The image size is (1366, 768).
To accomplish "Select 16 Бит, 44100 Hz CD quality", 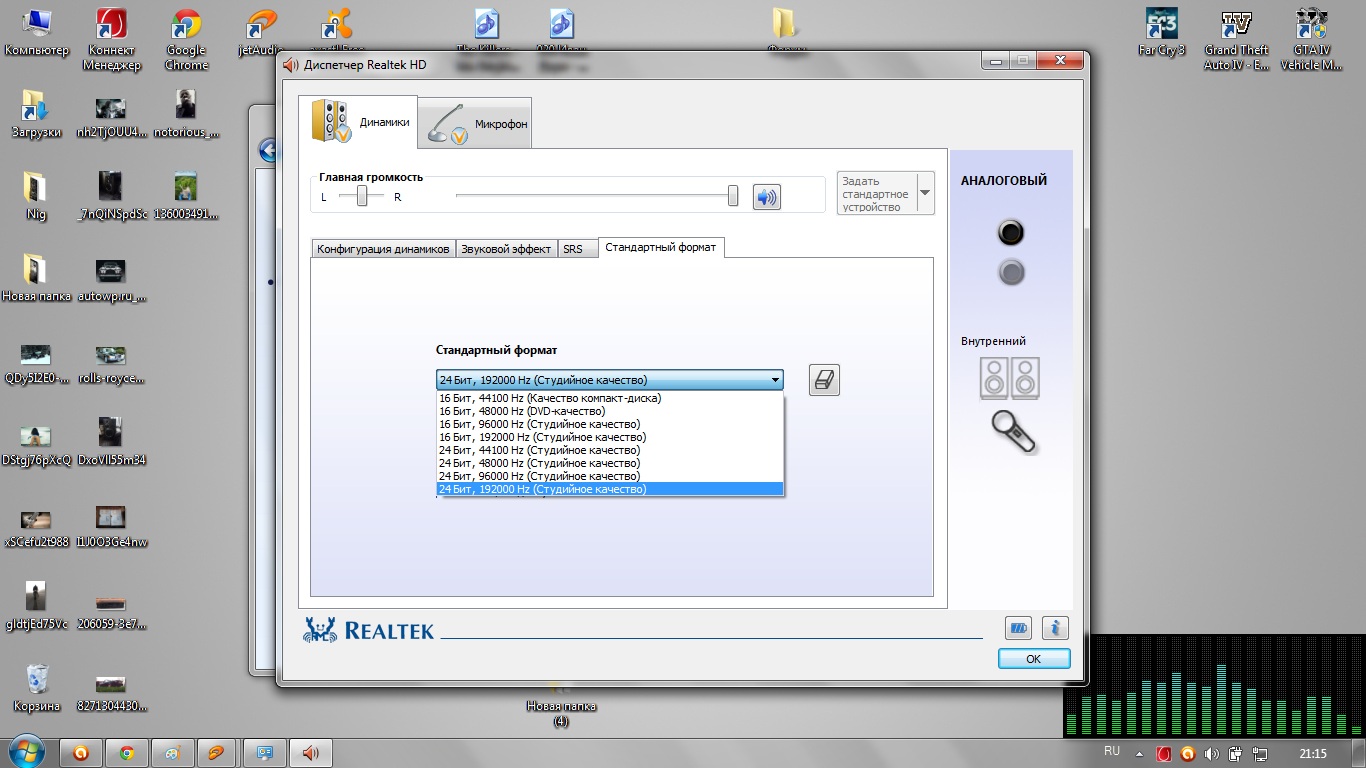I will 550,398.
